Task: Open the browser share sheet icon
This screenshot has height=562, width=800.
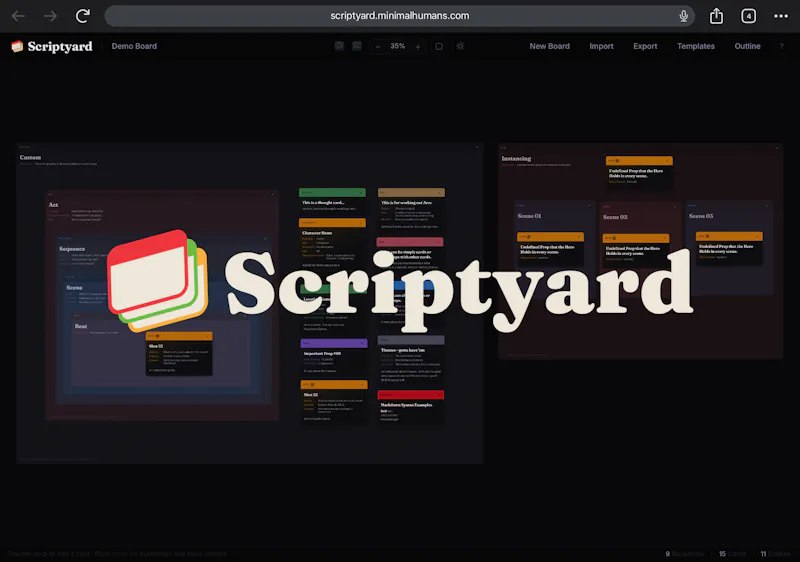Action: pyautogui.click(x=716, y=16)
